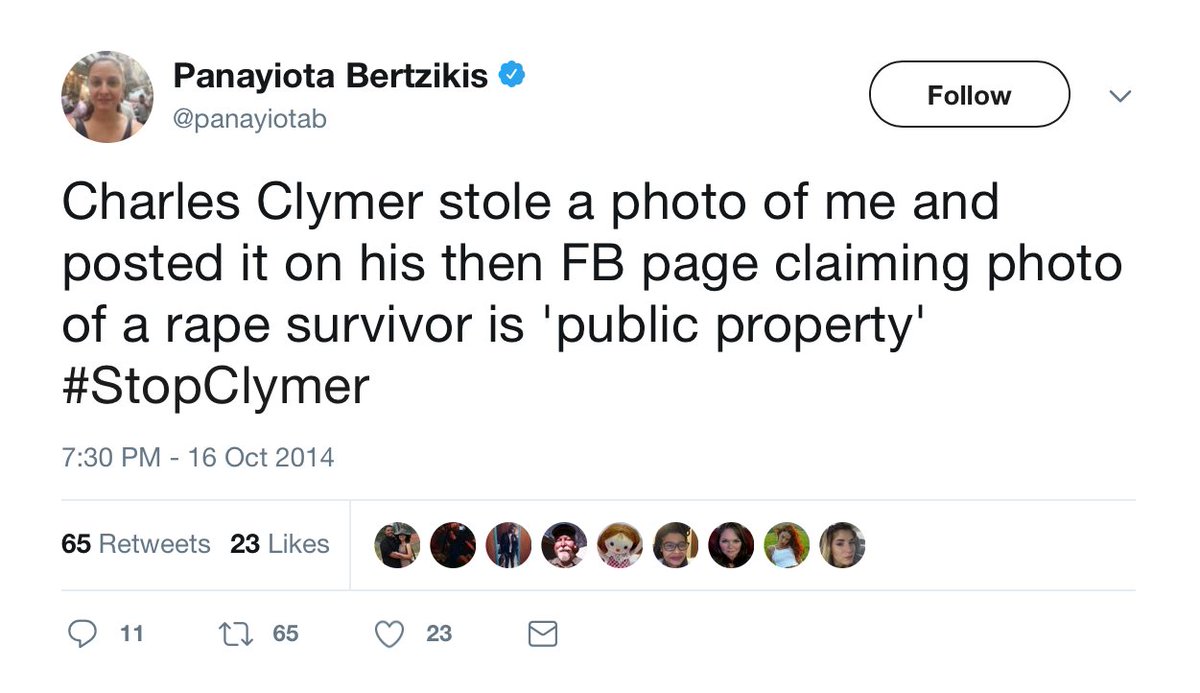Open liker avatar on green grass background
This screenshot has width=1200, height=693.
tap(786, 545)
